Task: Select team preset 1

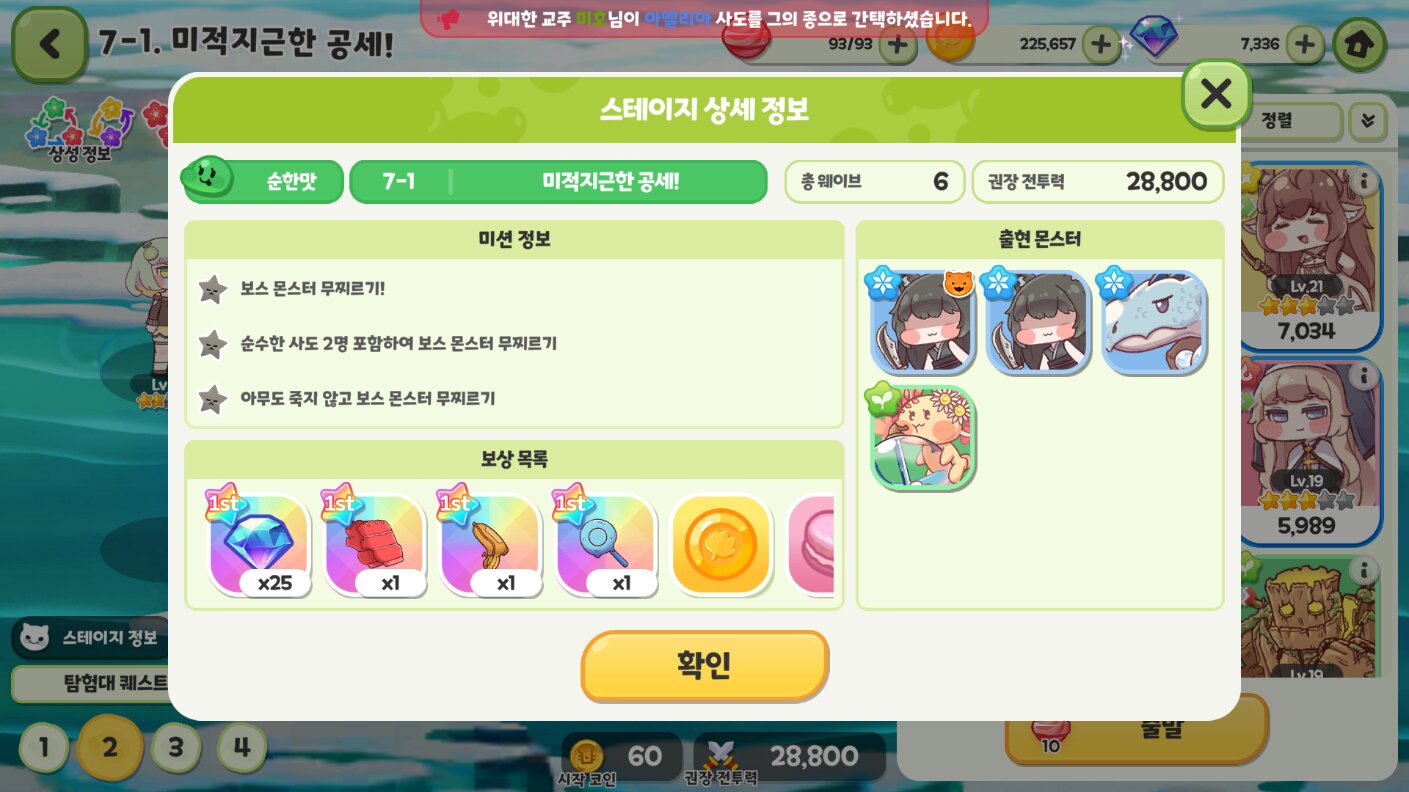Action: coord(43,747)
